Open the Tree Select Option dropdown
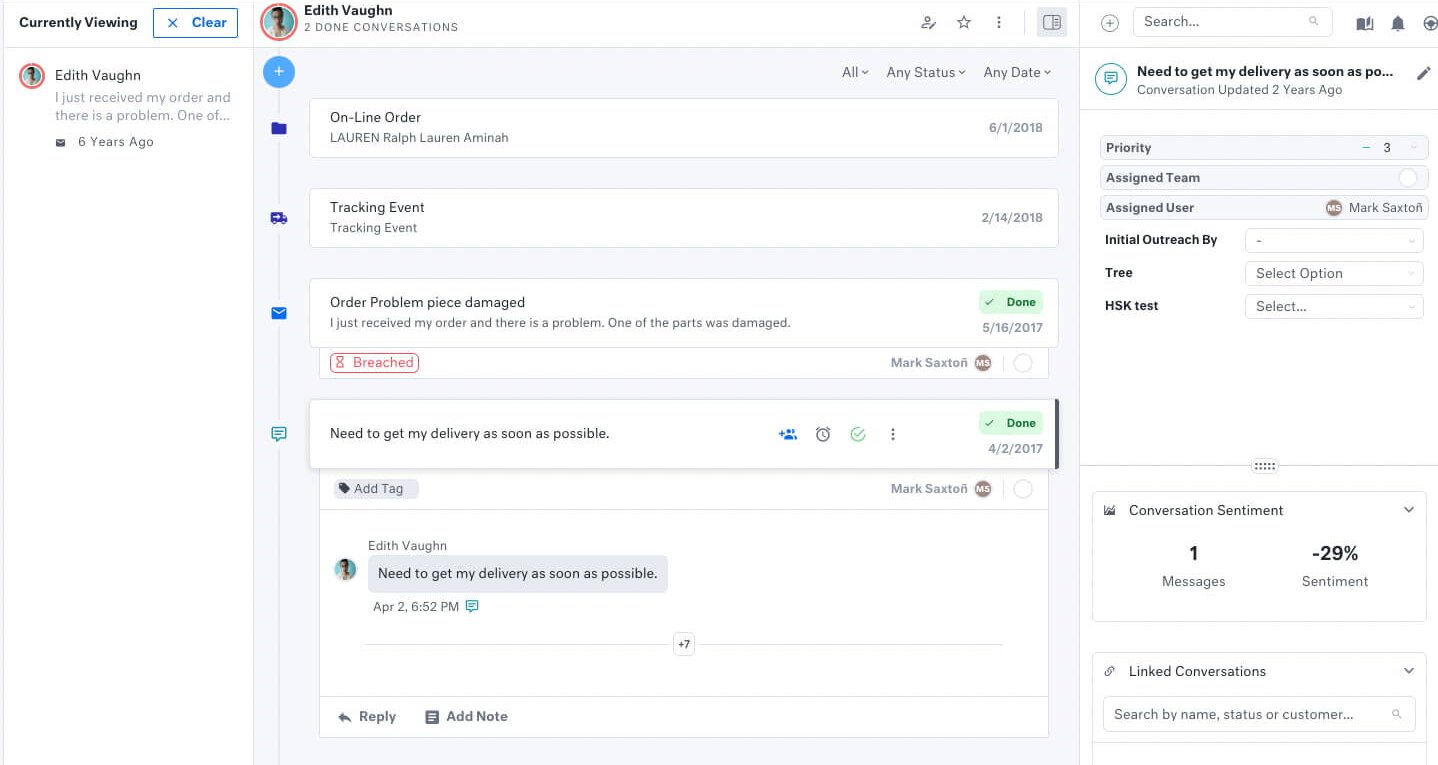 tap(1334, 274)
